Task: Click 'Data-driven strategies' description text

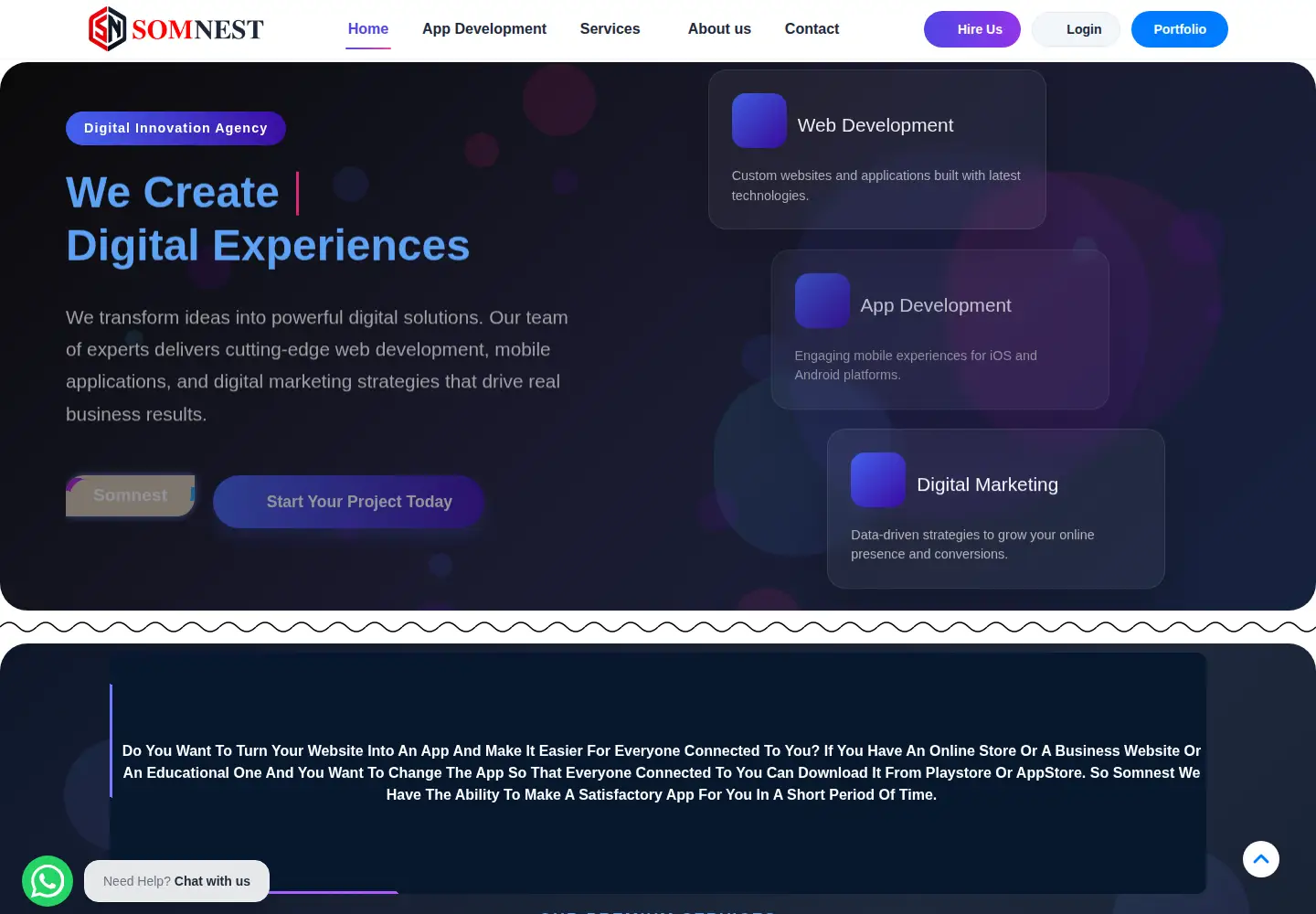Action: click(972, 544)
